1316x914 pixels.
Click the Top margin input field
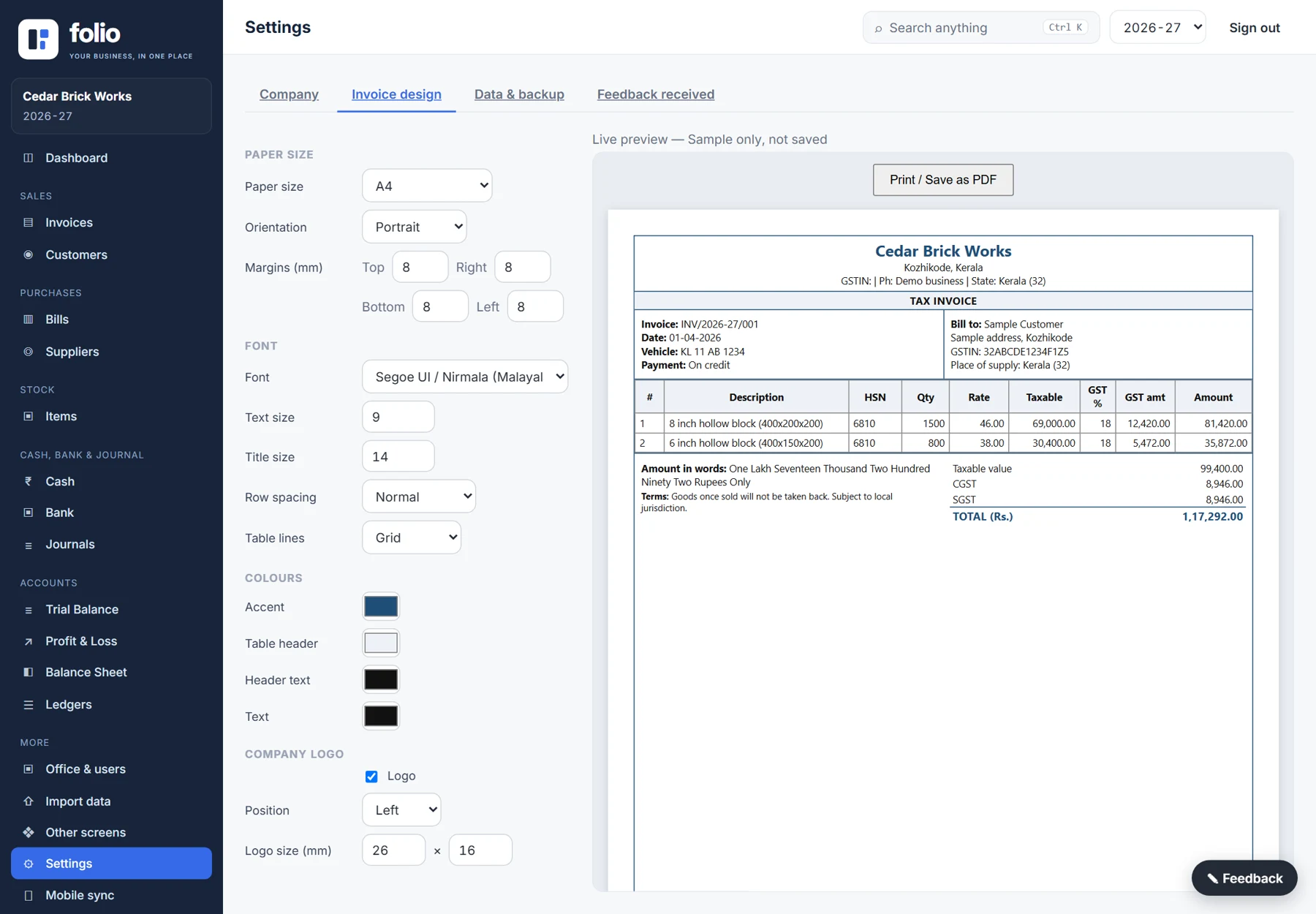[x=420, y=267]
